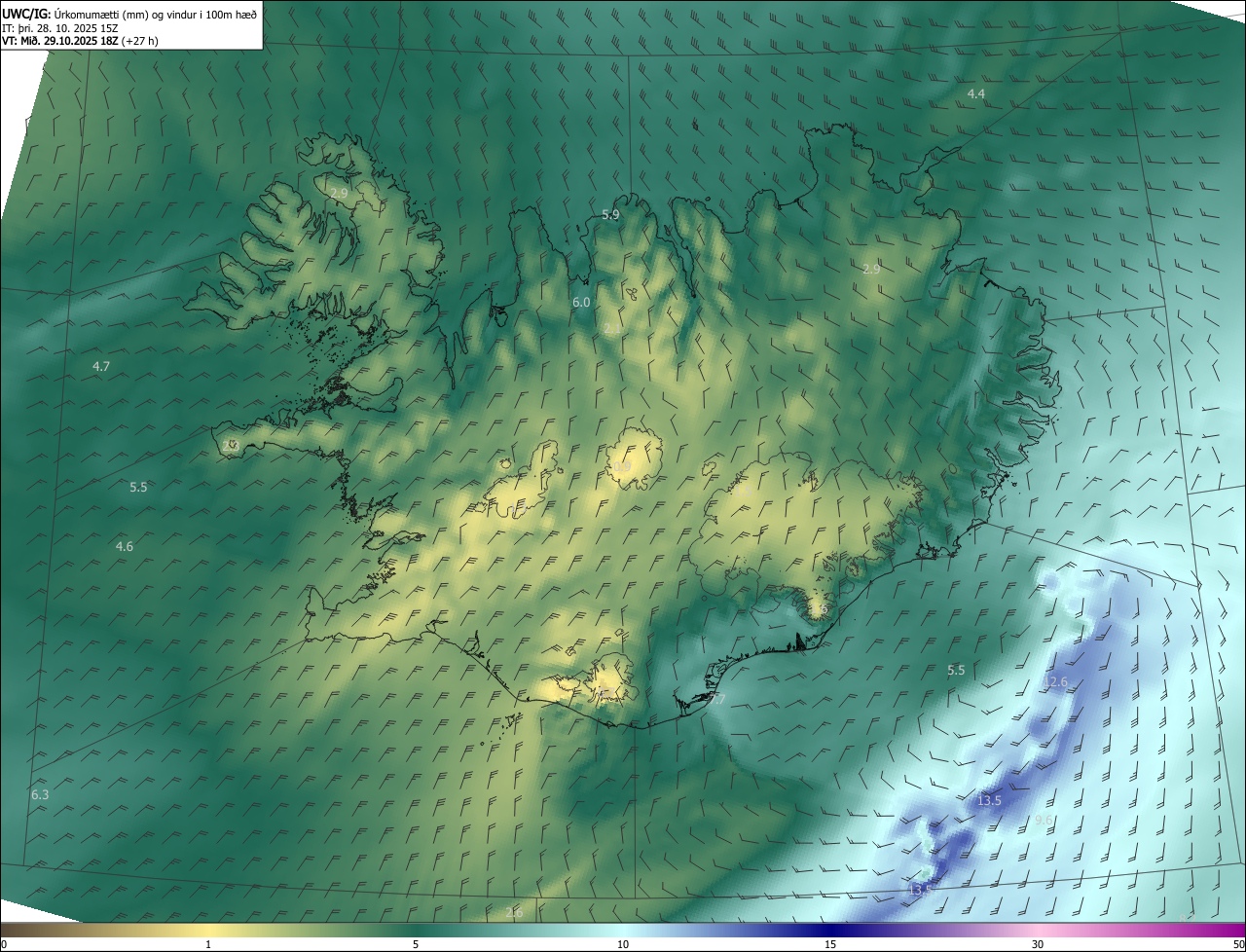1246x952 pixels.
Task: Click the 50 label on the colour scale
Action: 1238,944
